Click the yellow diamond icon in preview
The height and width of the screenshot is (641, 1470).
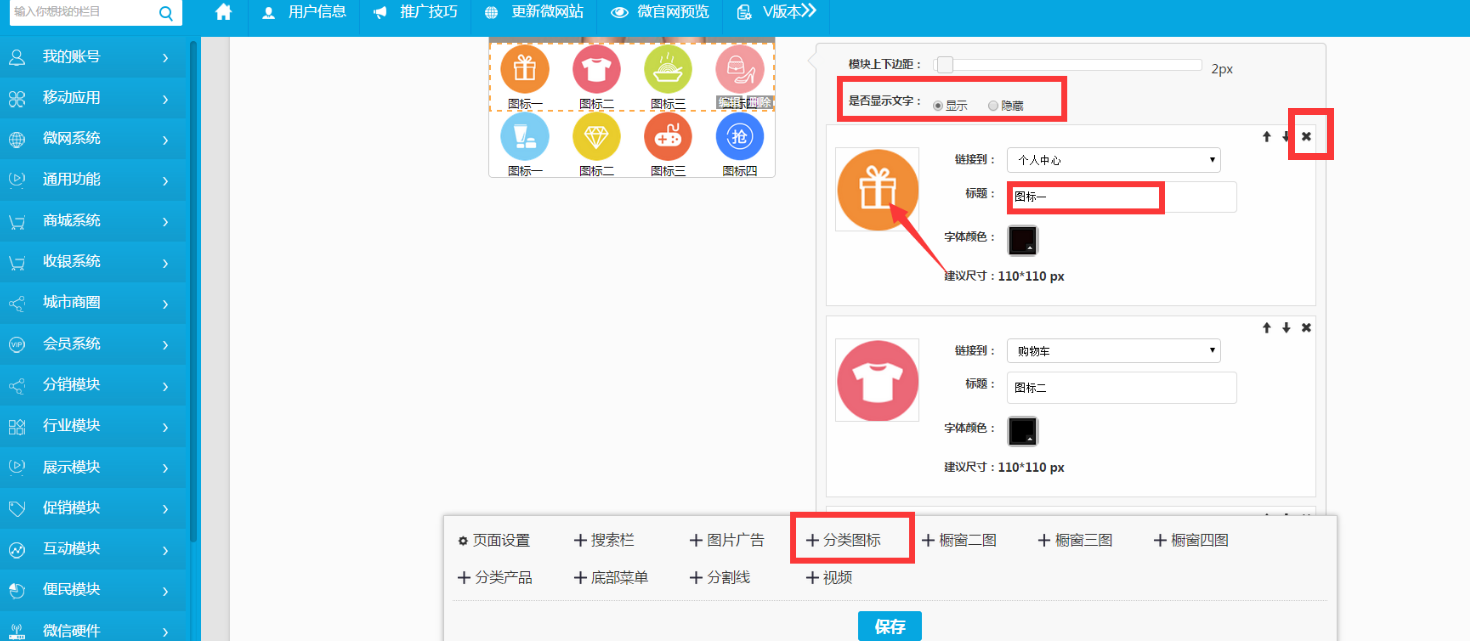[596, 137]
